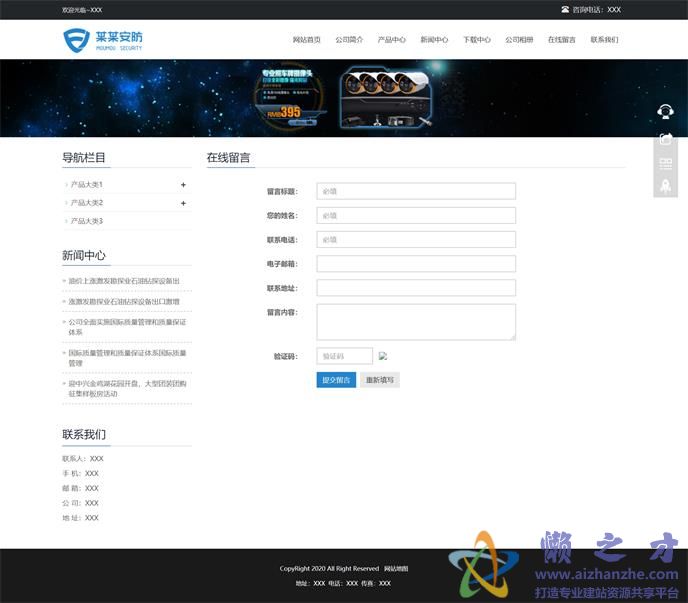Viewport: 688px width, 603px height.
Task: Click the 手 机: XXX contact line
Action: click(x=81, y=474)
